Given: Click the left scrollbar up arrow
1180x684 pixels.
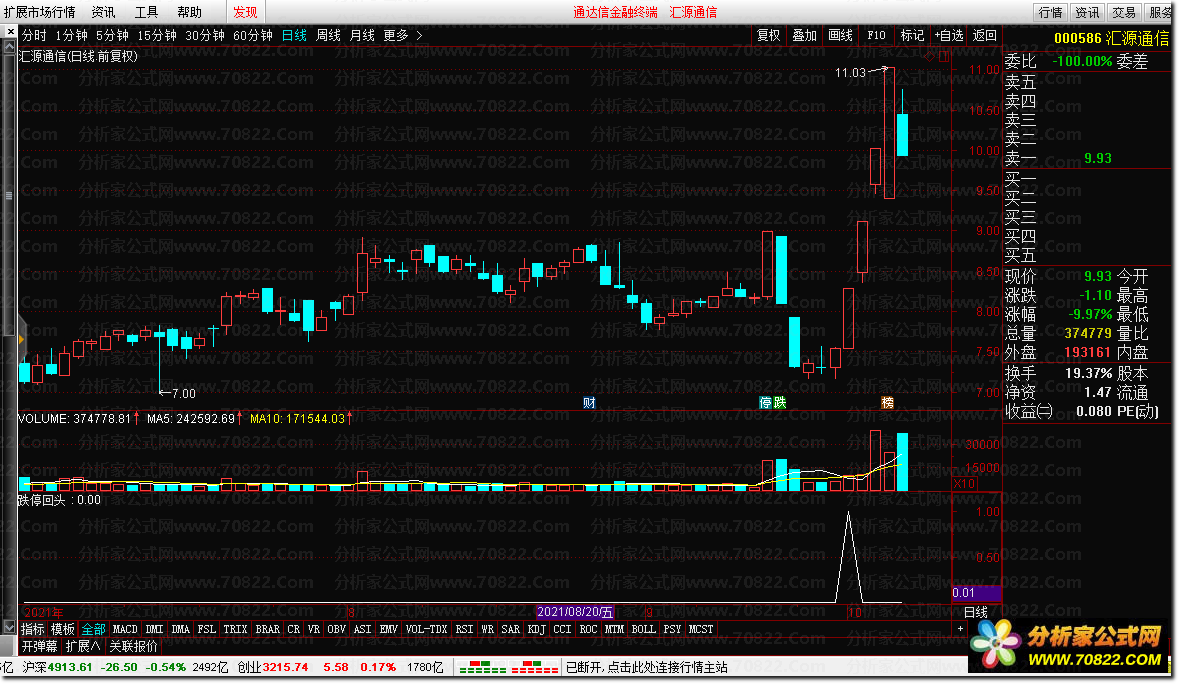Looking at the screenshot, I should (x=9, y=47).
